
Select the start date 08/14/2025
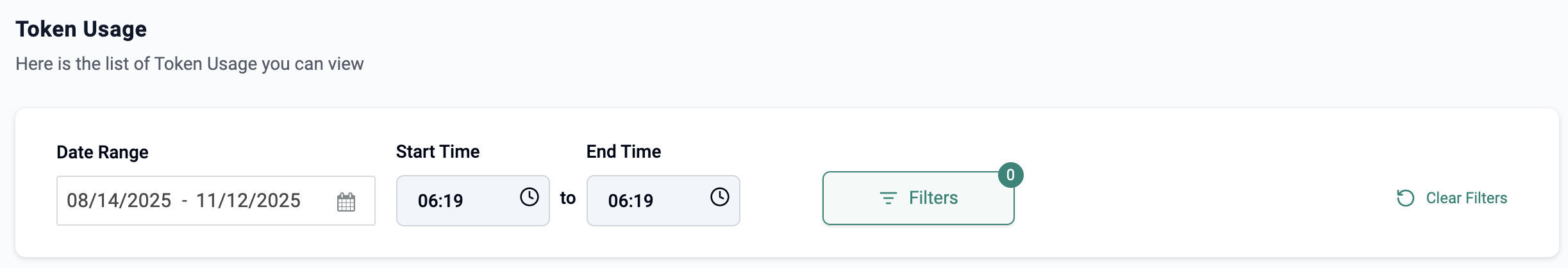pyautogui.click(x=119, y=201)
